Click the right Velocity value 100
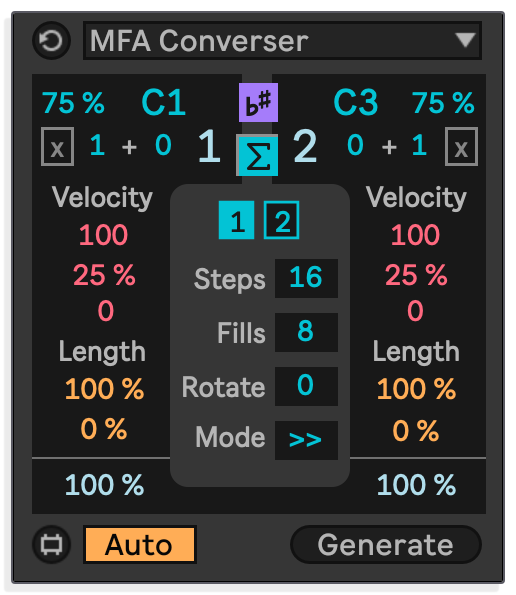This screenshot has width=516, height=595. [415, 235]
